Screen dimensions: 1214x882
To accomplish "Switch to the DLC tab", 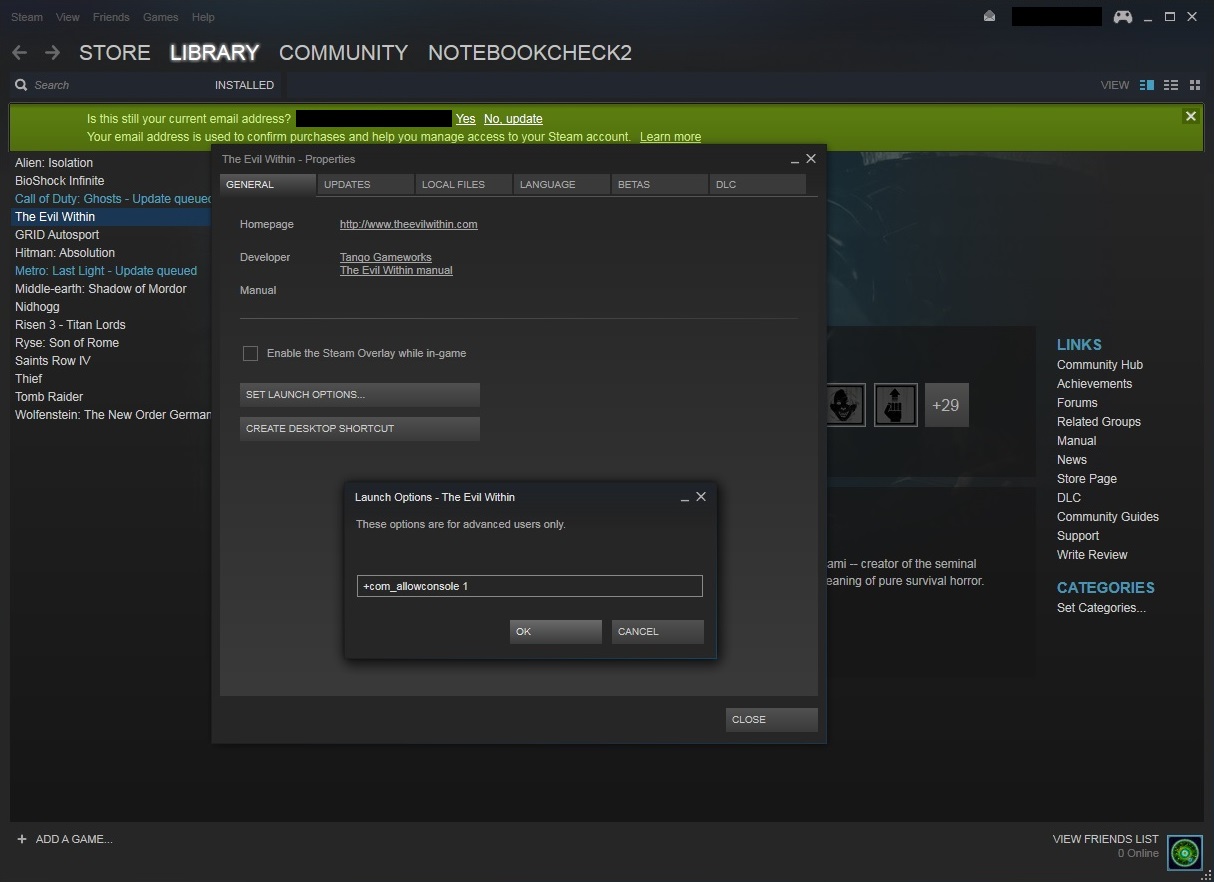I will 758,184.
